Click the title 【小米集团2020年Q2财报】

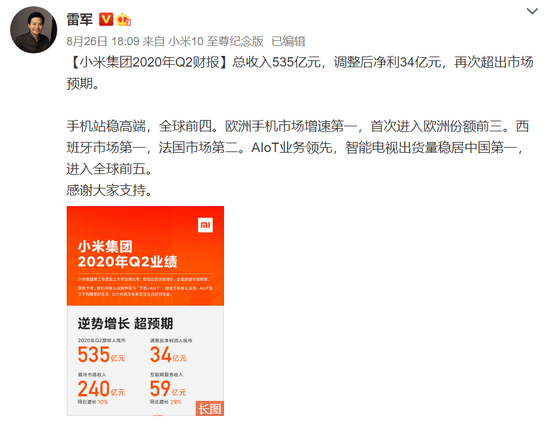(x=149, y=62)
